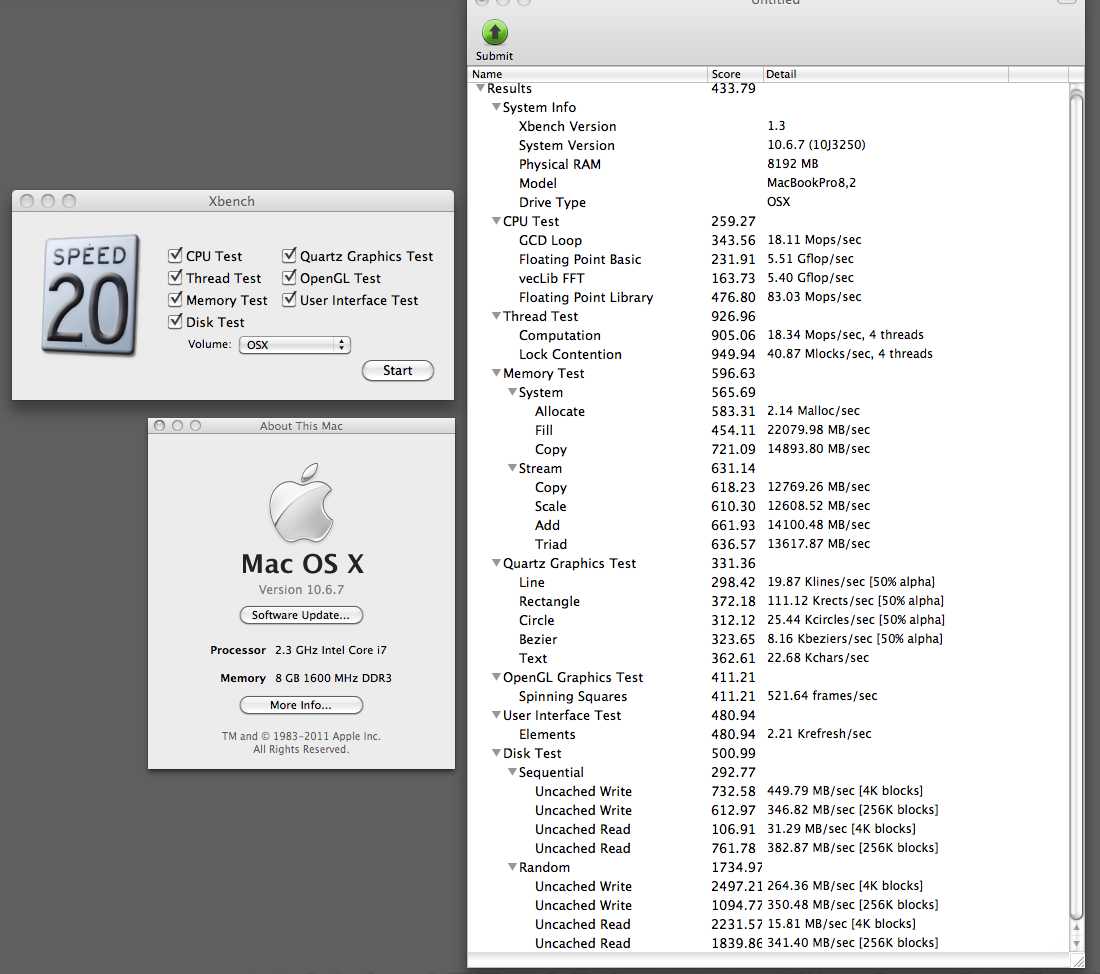The width and height of the screenshot is (1100, 974).
Task: Collapse the OpenGL Graphics Test section
Action: pyautogui.click(x=497, y=677)
